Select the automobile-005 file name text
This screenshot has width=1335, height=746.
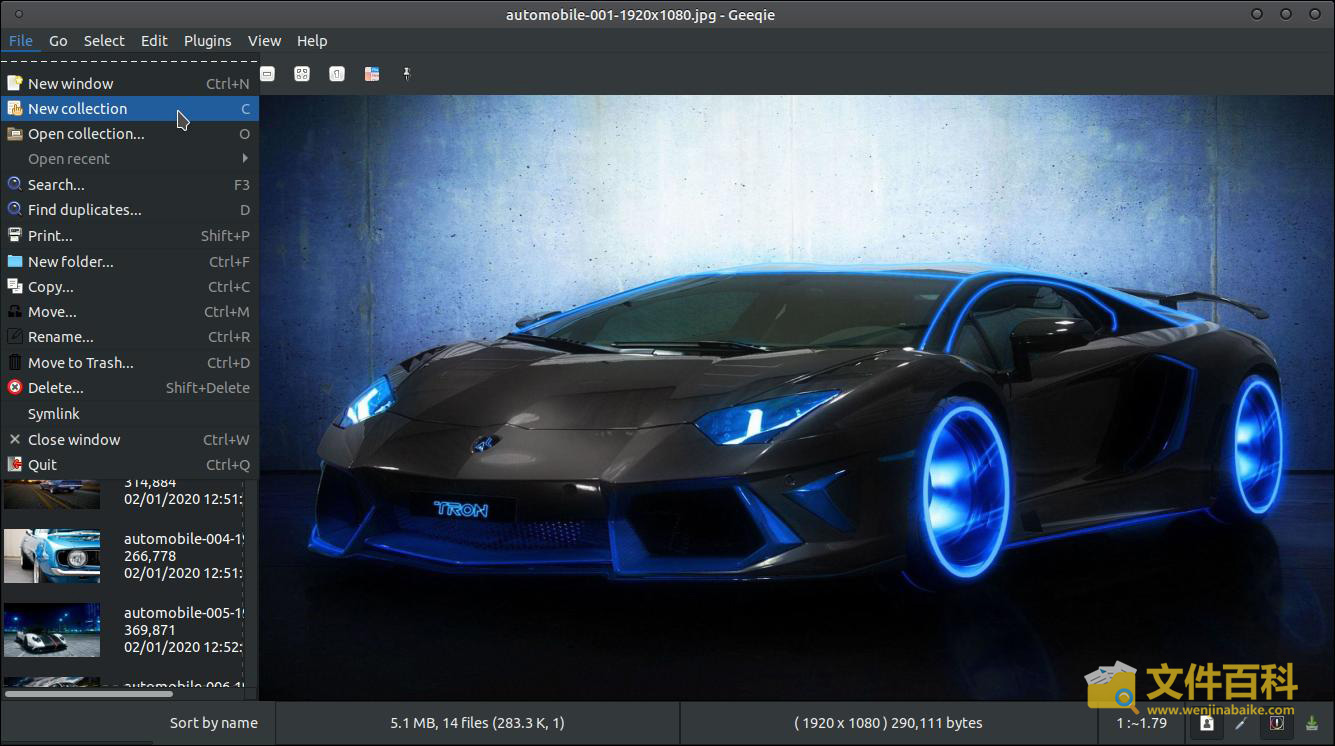click(x=184, y=613)
